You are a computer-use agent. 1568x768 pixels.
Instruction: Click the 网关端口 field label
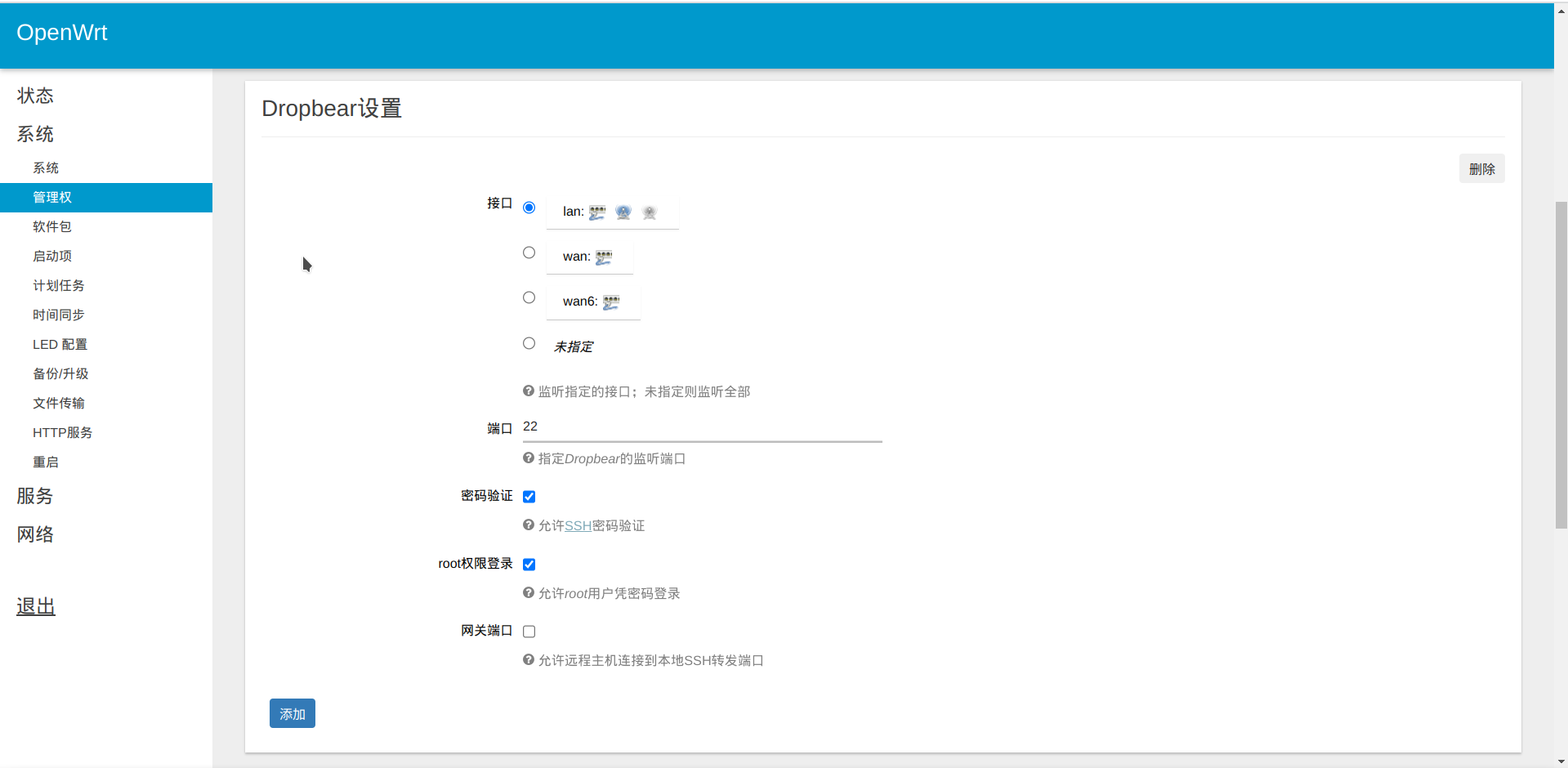coord(487,630)
